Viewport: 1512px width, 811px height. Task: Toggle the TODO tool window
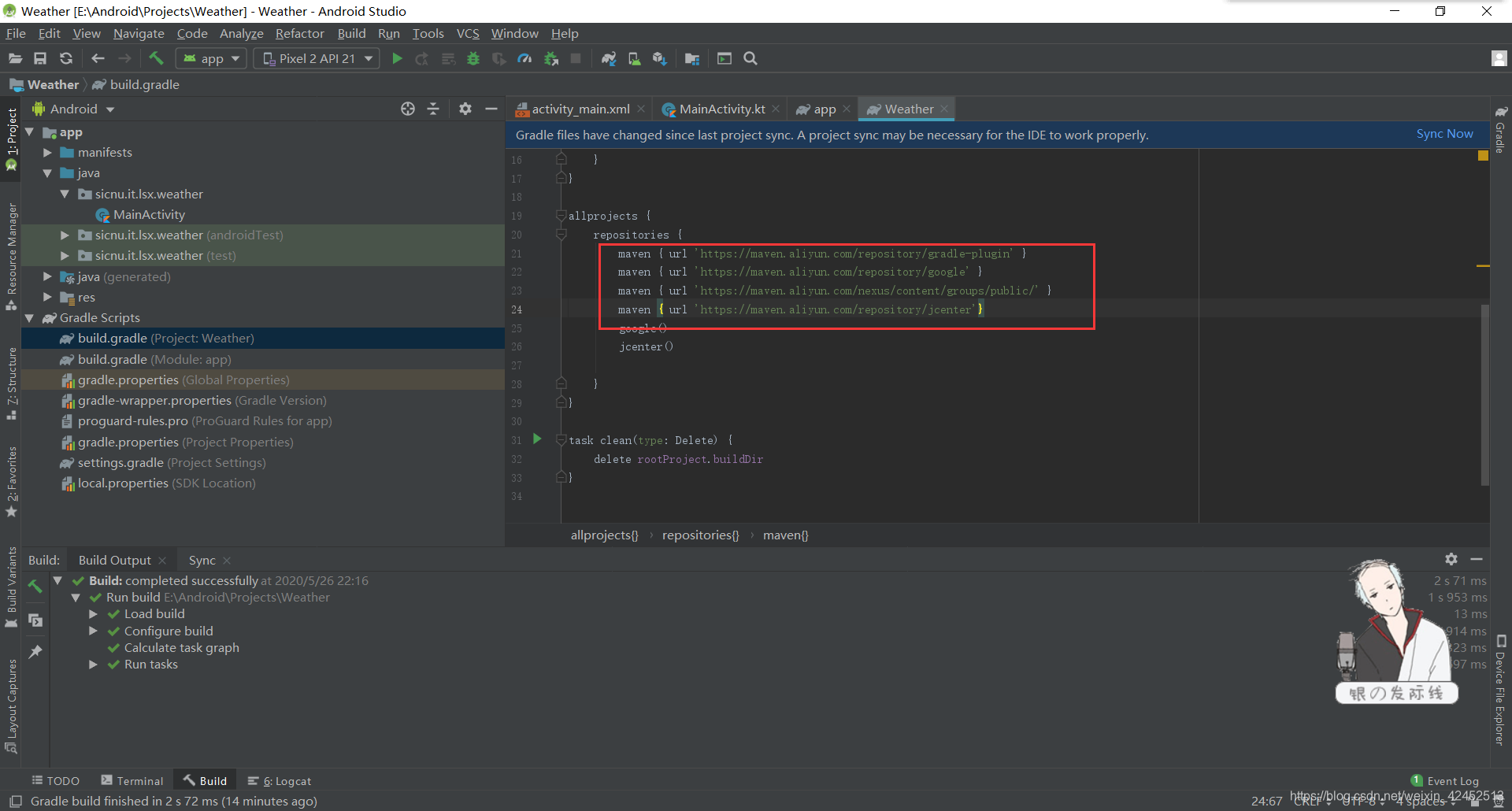(55, 780)
